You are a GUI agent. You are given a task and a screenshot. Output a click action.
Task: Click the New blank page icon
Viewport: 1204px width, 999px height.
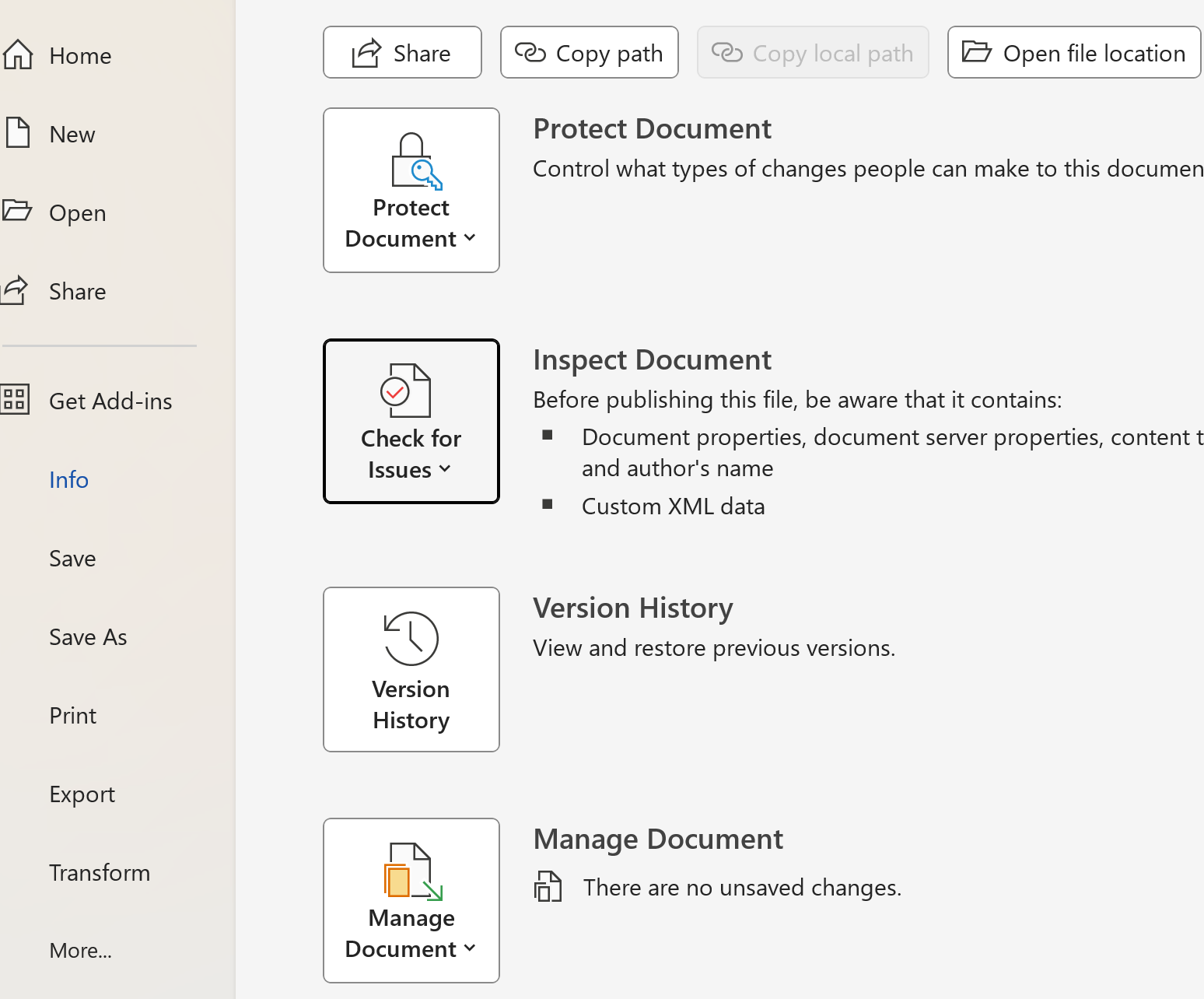[18, 133]
